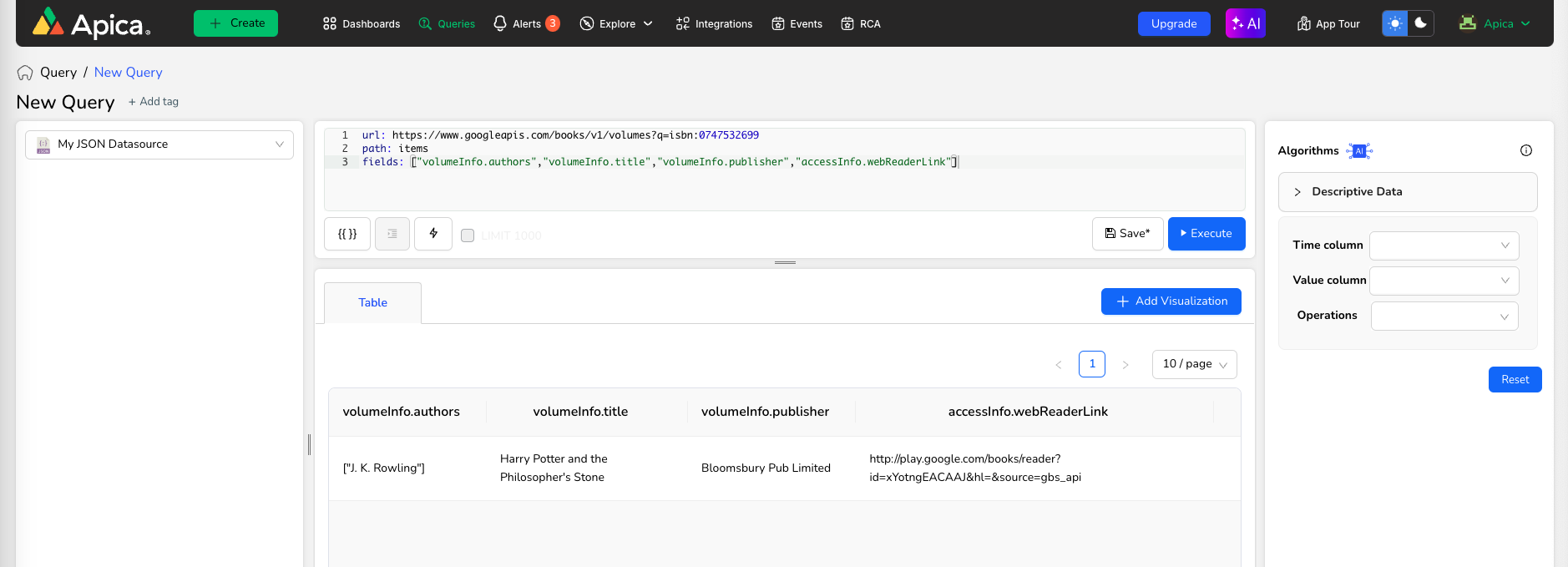Open the purple AI assistant button
1568x567 pixels.
point(1245,23)
